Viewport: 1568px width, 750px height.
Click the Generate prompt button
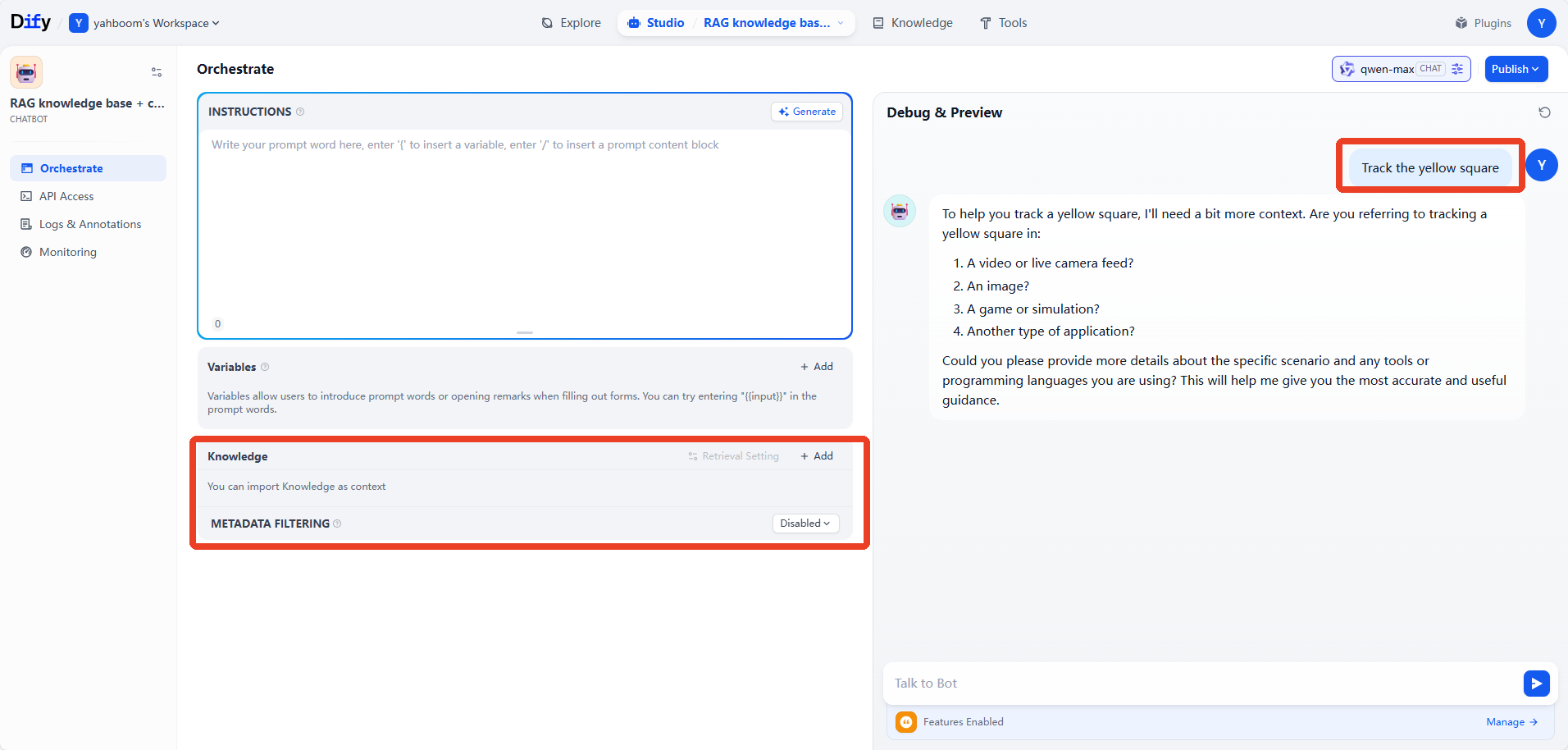807,112
